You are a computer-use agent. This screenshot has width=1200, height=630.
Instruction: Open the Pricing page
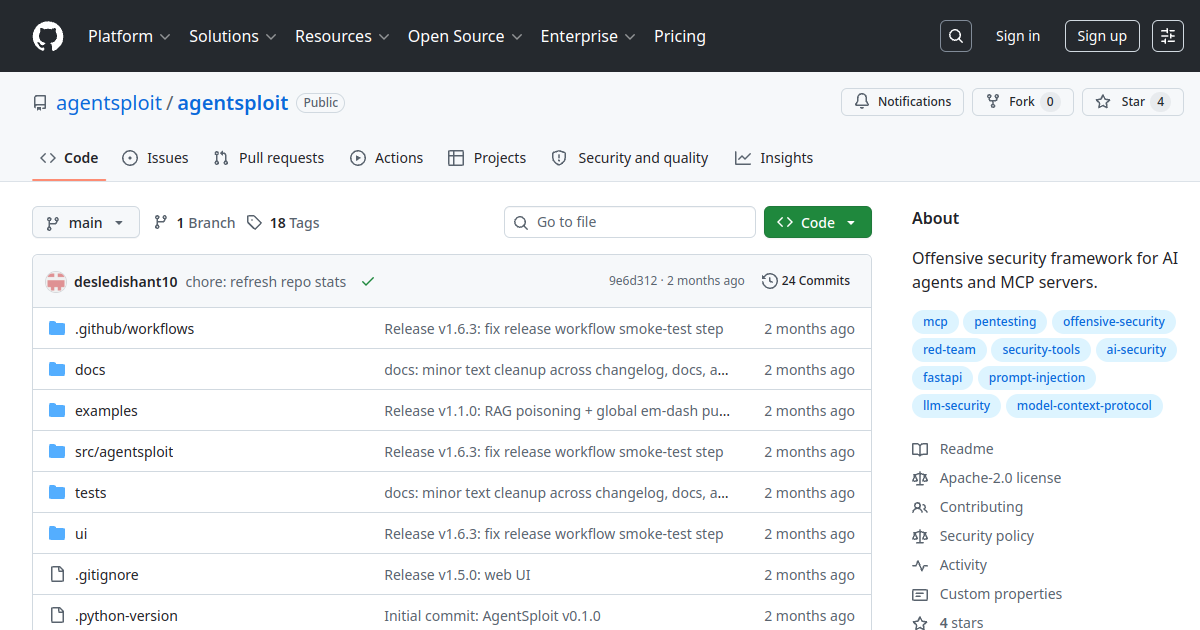click(x=680, y=36)
